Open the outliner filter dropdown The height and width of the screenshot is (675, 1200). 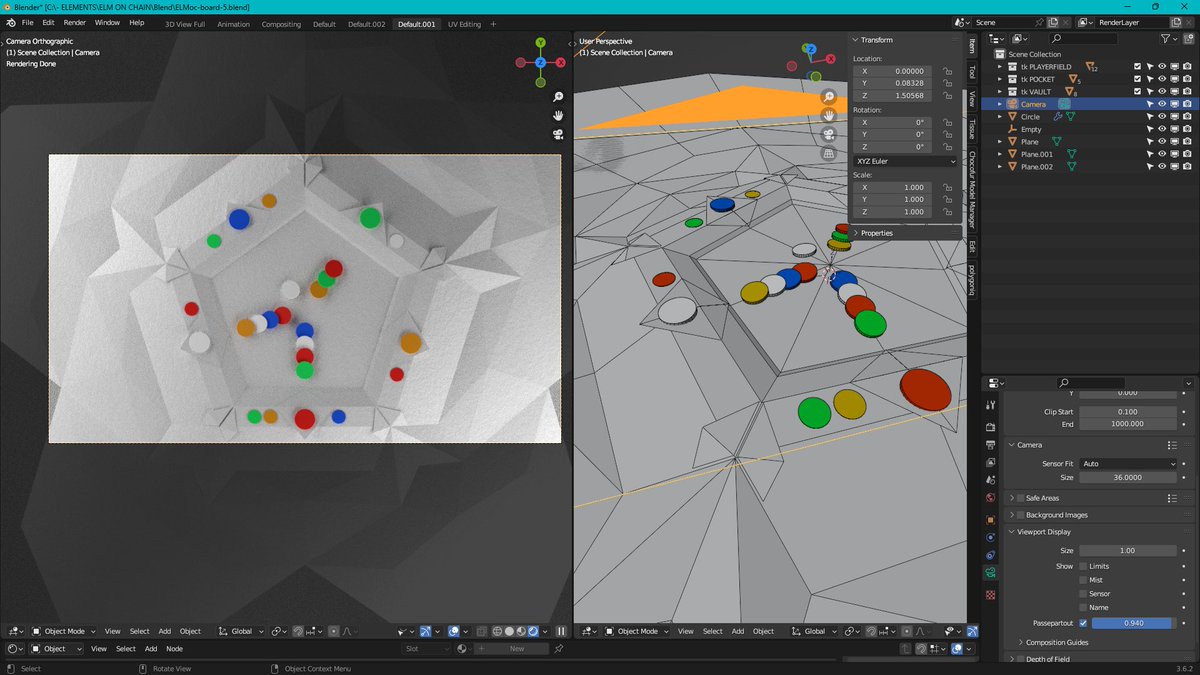1168,38
